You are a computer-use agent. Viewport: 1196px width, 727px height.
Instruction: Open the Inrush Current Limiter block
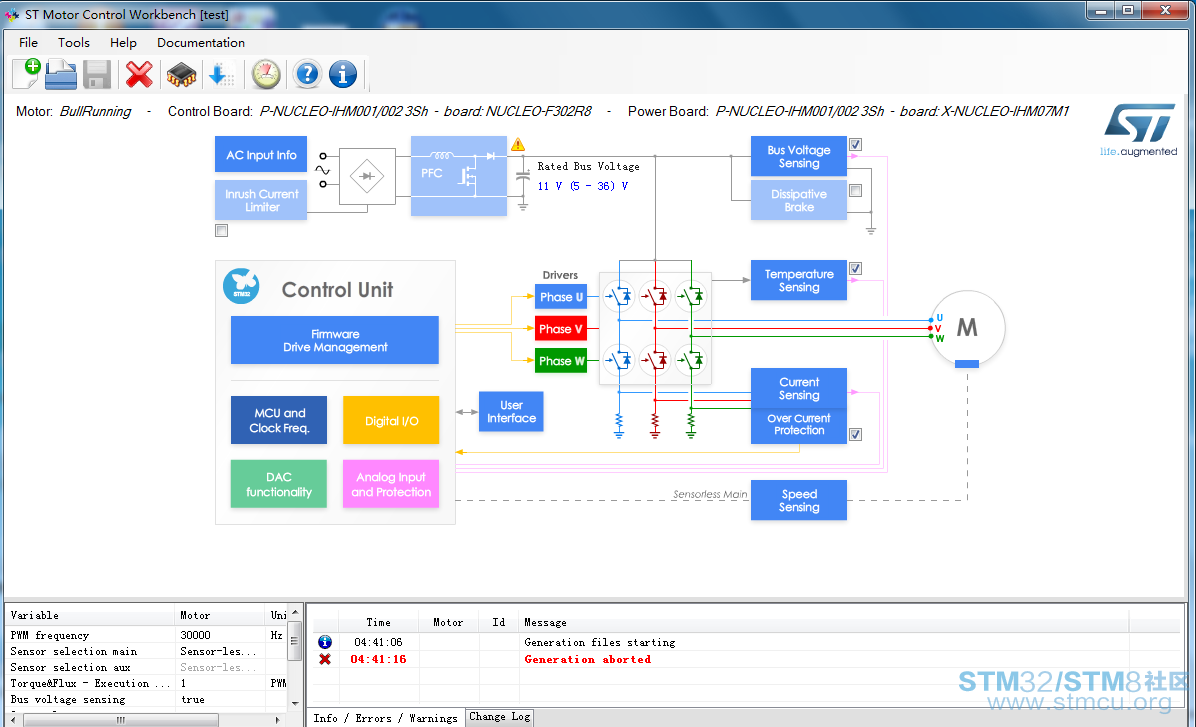[x=261, y=200]
